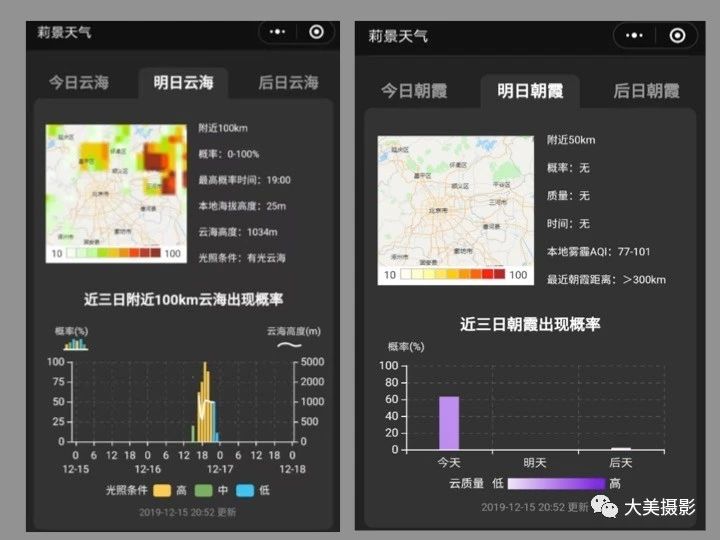The width and height of the screenshot is (720, 540).
Task: Click the 明日朝霞 tab
Action: (x=530, y=91)
